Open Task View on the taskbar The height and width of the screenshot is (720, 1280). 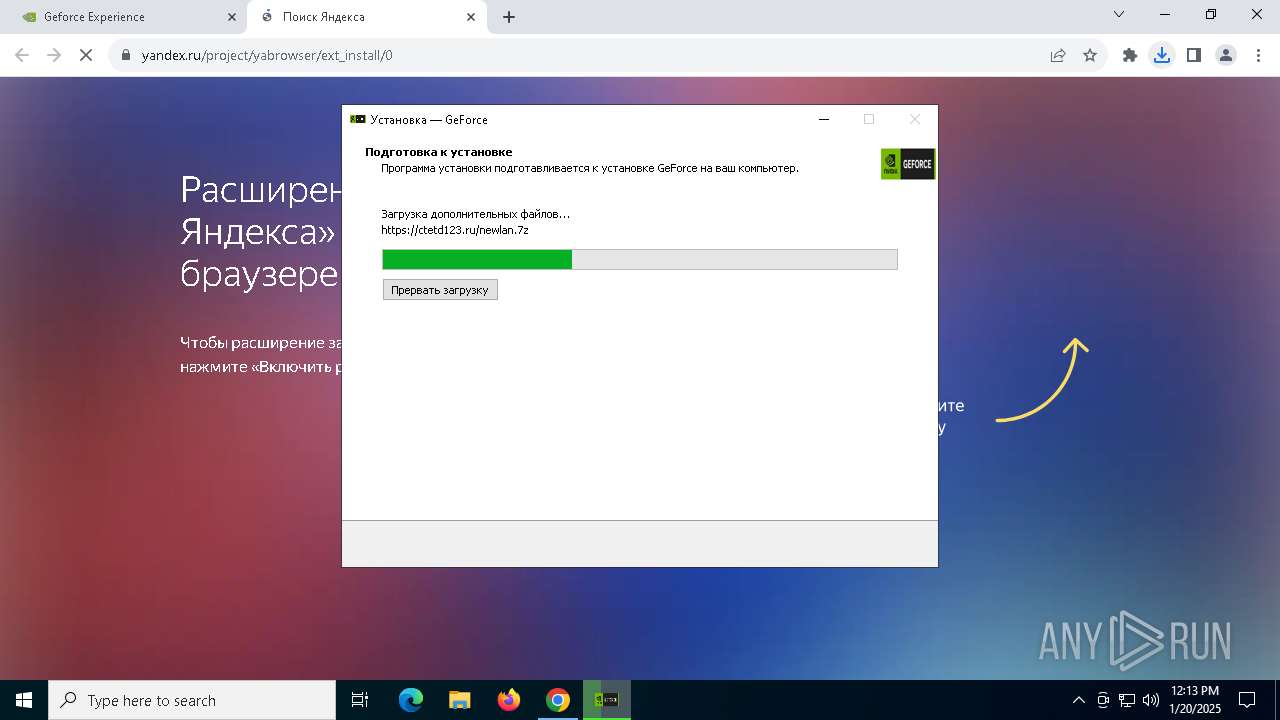(x=360, y=700)
